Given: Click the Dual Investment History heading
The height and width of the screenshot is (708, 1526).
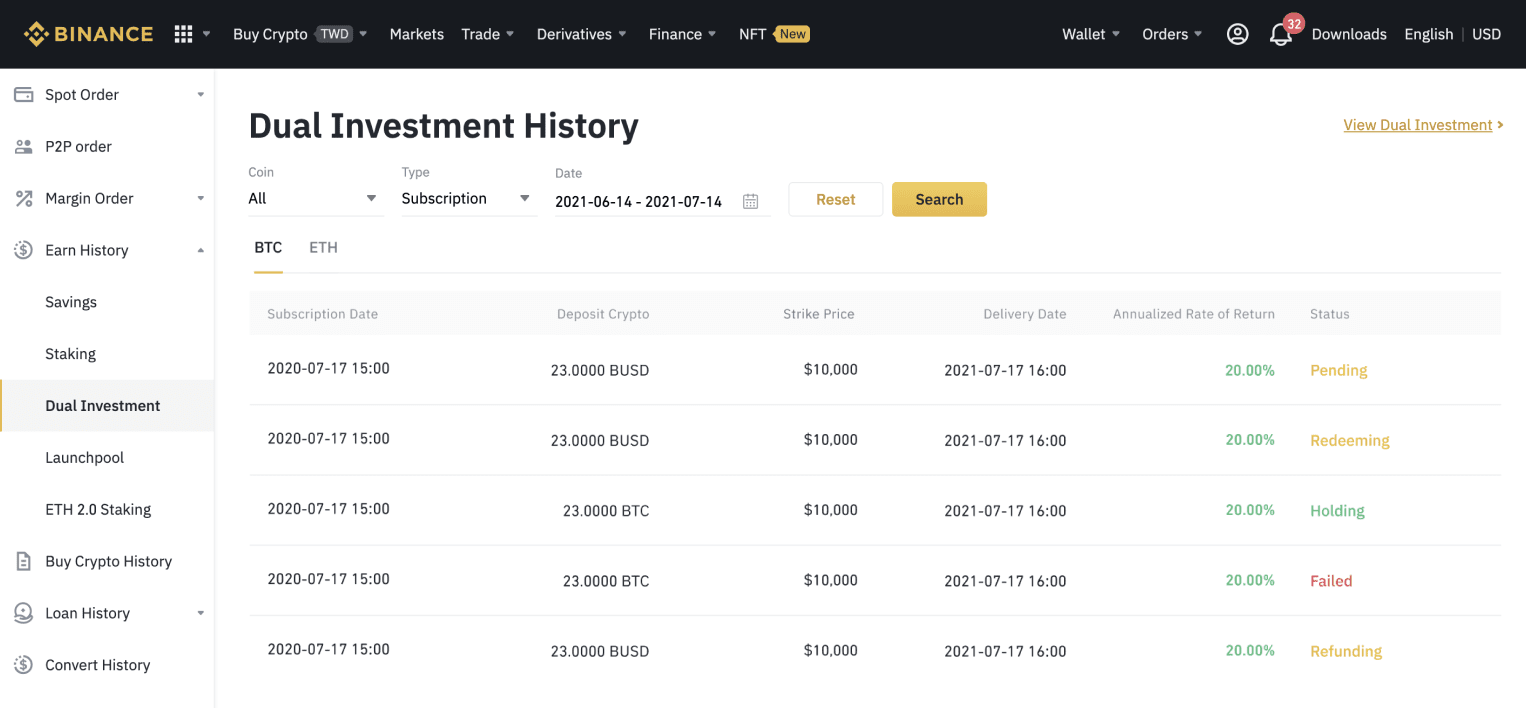Looking at the screenshot, I should click(x=443, y=126).
